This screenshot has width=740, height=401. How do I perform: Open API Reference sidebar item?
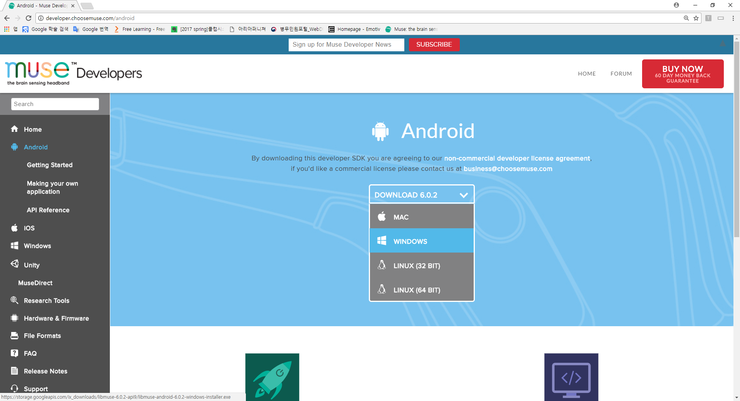coord(48,210)
